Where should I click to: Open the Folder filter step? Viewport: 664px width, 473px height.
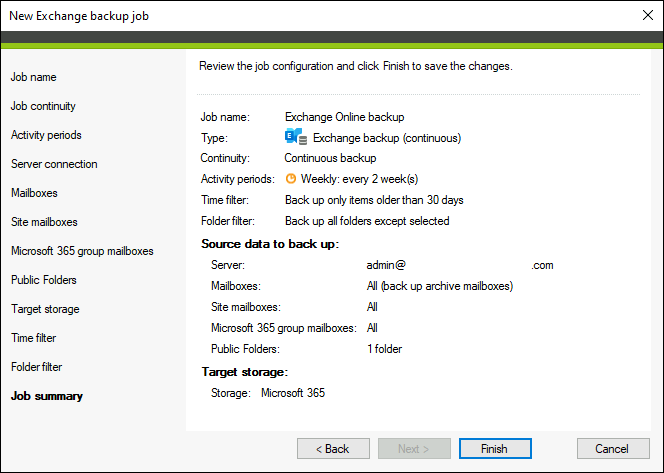coord(36,367)
